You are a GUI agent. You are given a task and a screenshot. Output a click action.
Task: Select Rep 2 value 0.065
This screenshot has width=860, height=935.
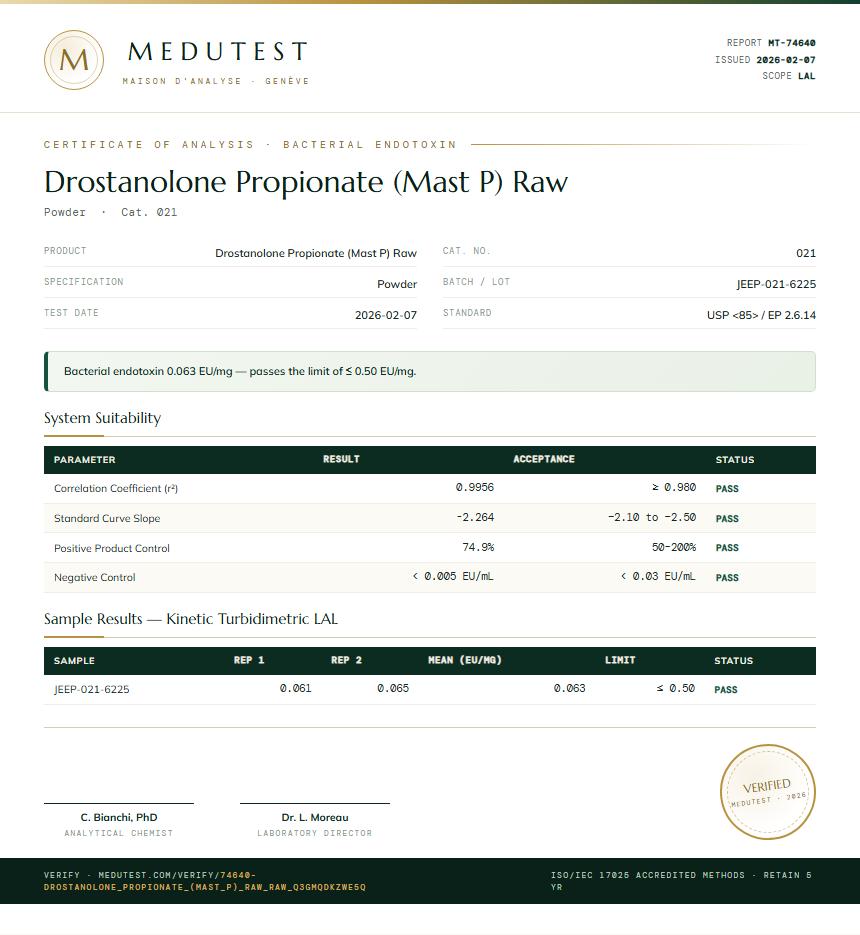393,688
